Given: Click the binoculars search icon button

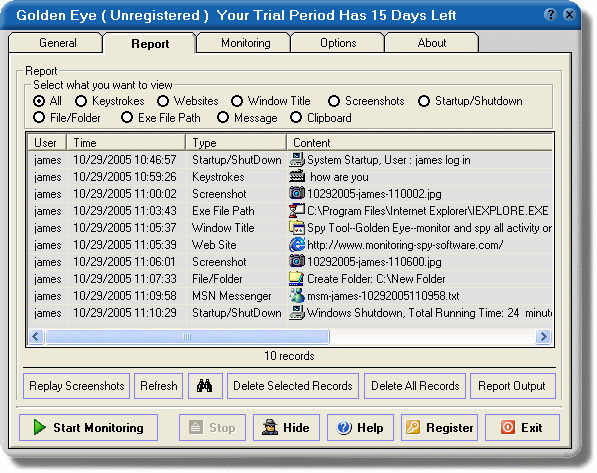Looking at the screenshot, I should point(205,386).
